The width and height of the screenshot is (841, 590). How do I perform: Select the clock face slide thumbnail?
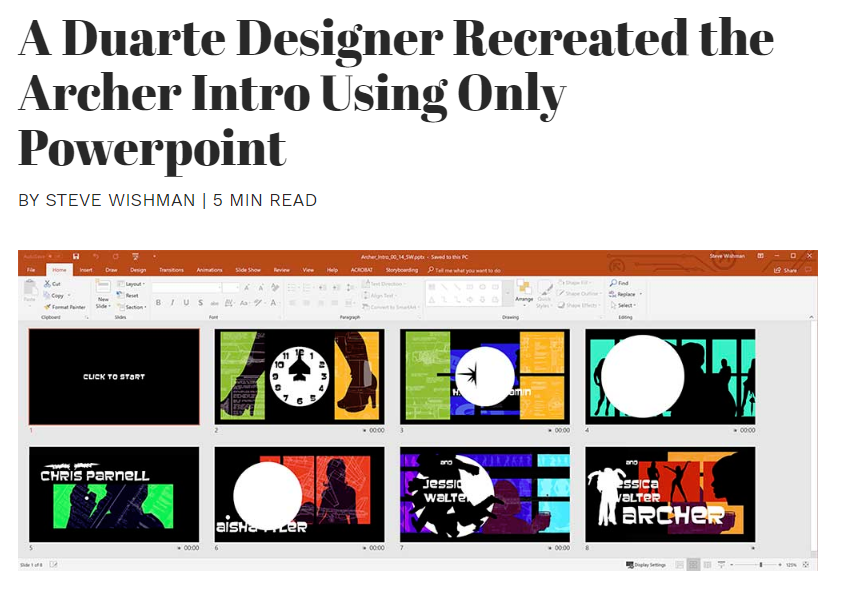coord(299,377)
